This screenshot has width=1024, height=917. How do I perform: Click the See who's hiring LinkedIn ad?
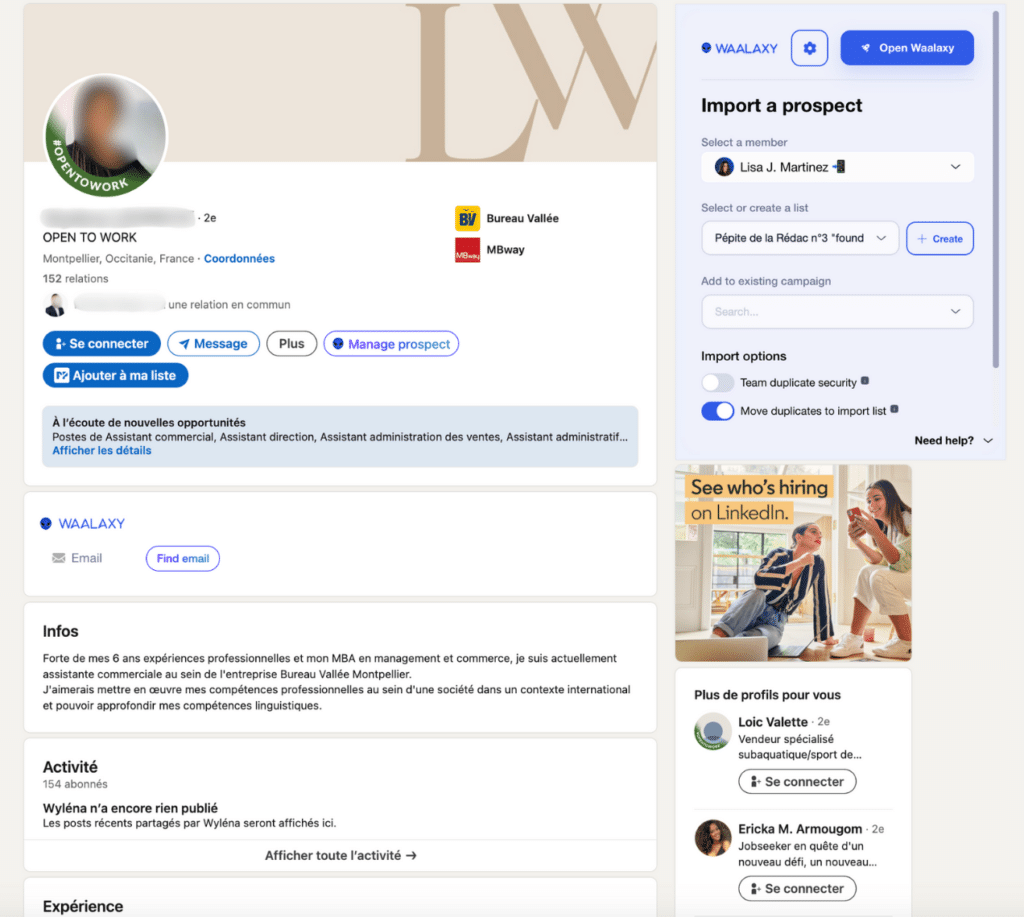(x=793, y=563)
